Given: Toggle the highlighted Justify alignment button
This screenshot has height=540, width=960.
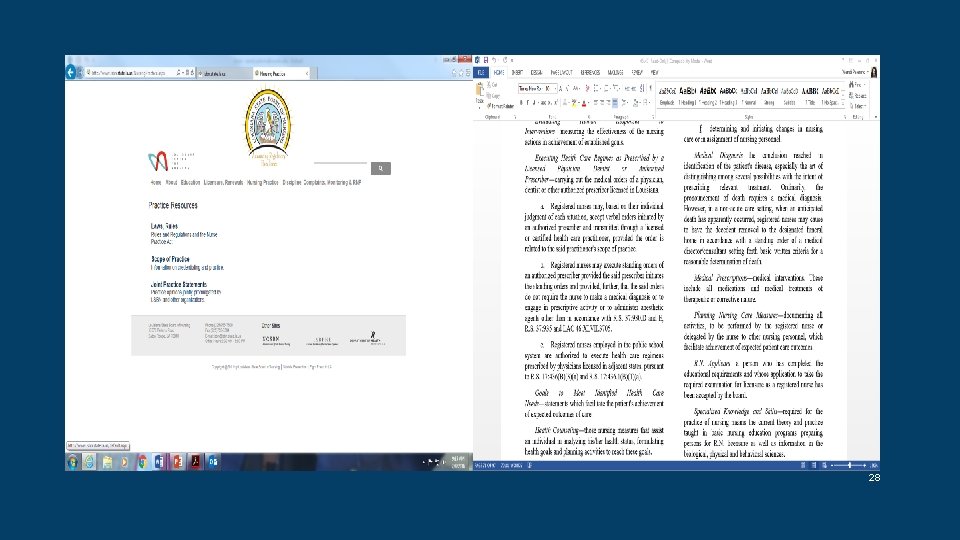Looking at the screenshot, I should [x=615, y=103].
